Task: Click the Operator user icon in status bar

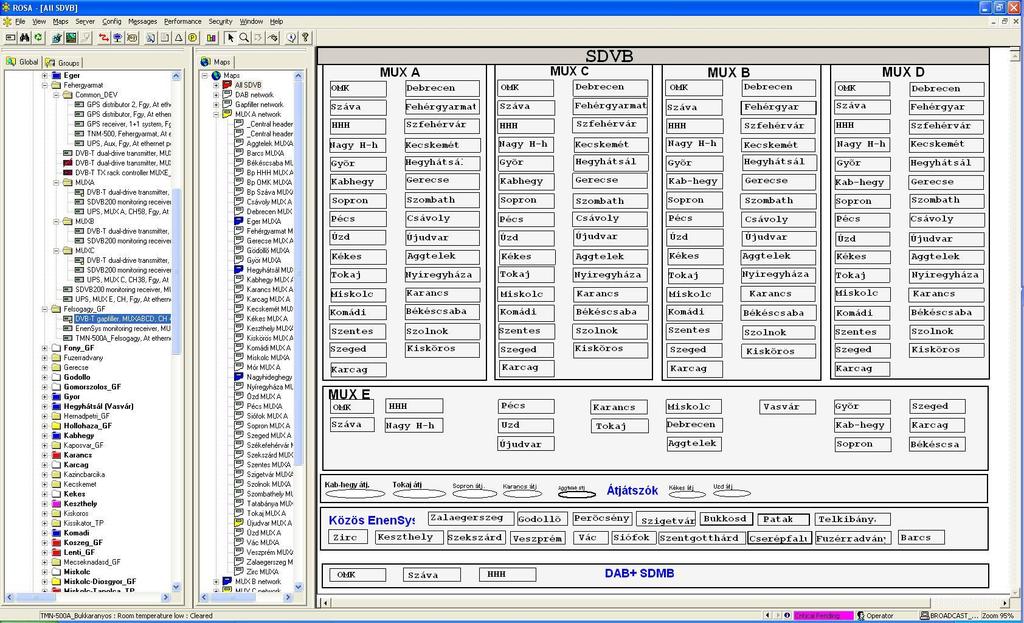Action: tap(861, 615)
